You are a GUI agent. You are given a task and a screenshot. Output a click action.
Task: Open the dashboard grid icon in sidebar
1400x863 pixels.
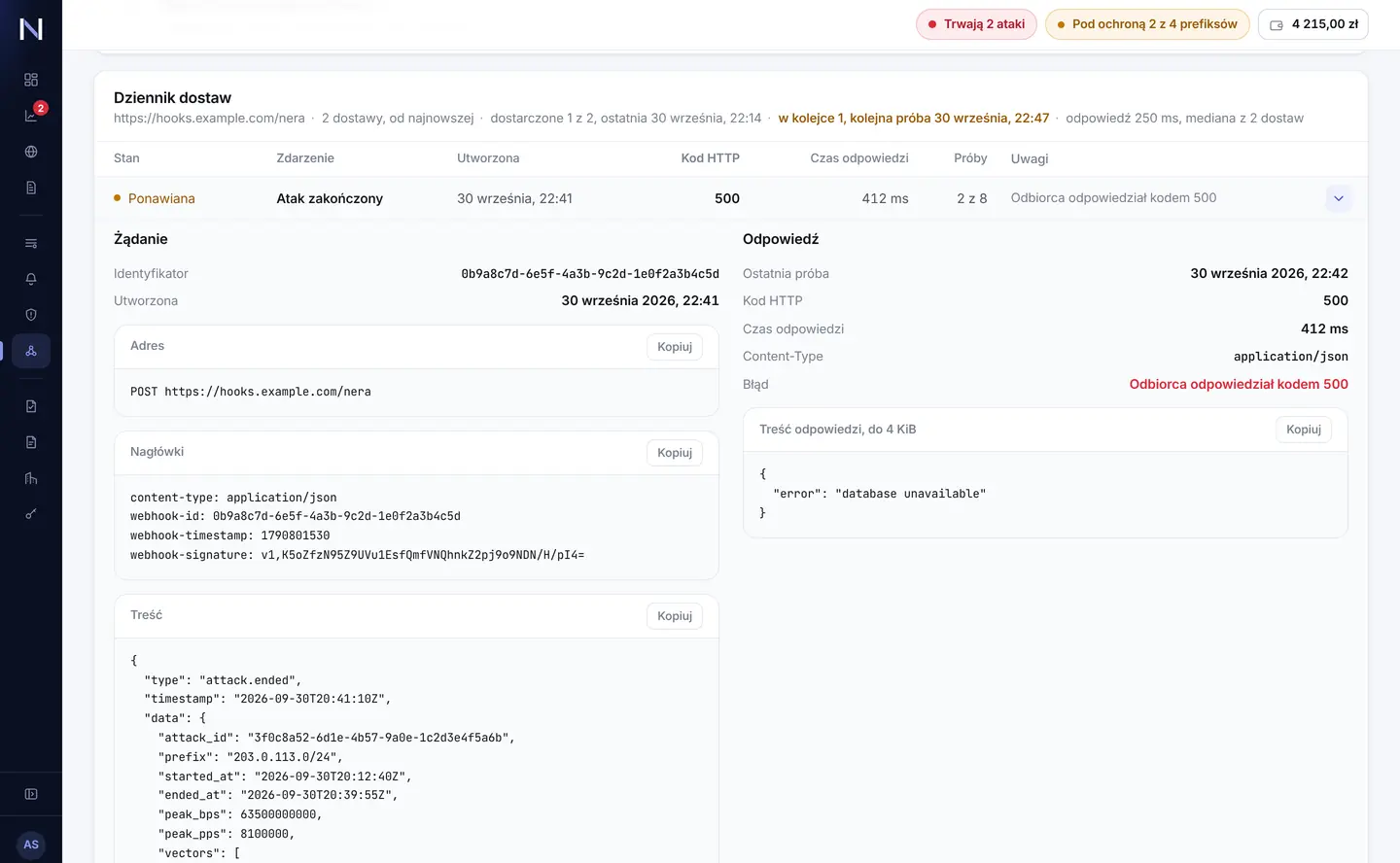(31, 80)
